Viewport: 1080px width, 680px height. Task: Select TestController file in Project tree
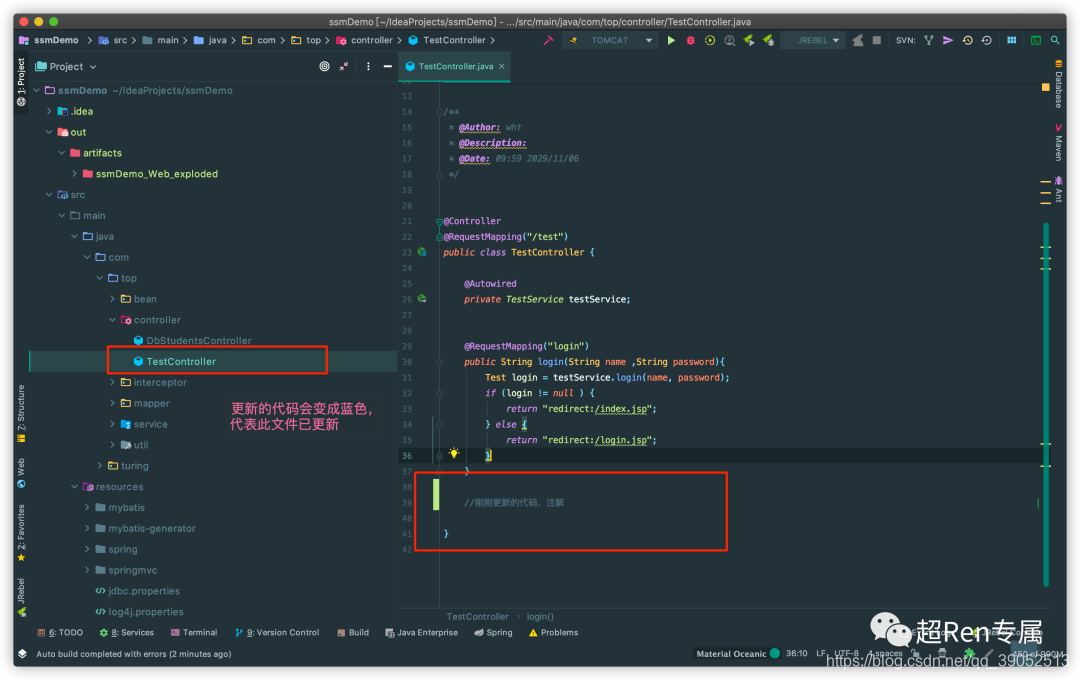(x=175, y=362)
